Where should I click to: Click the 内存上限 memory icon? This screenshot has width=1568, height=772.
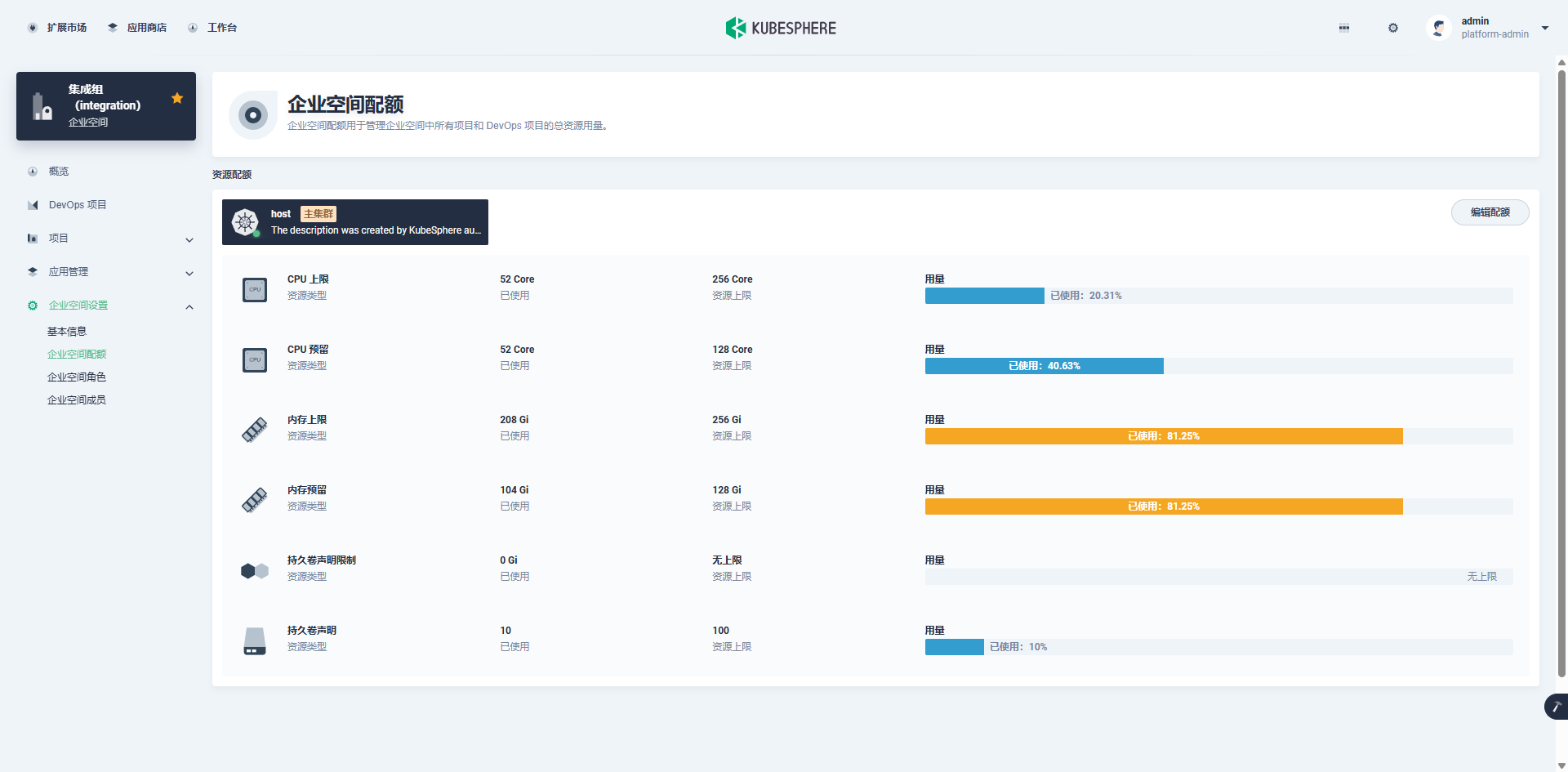255,430
